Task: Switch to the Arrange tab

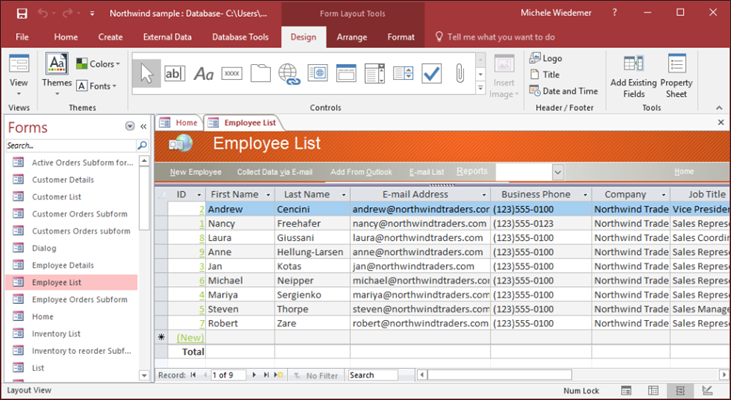Action: [352, 37]
